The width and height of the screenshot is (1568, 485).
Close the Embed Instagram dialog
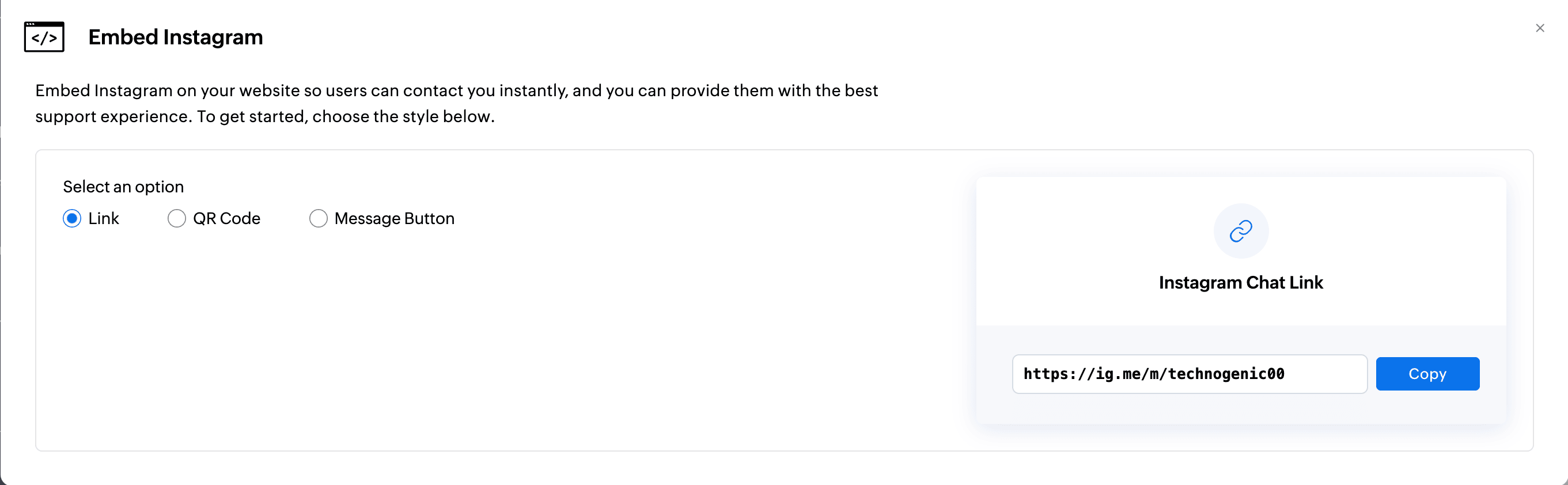tap(1539, 28)
